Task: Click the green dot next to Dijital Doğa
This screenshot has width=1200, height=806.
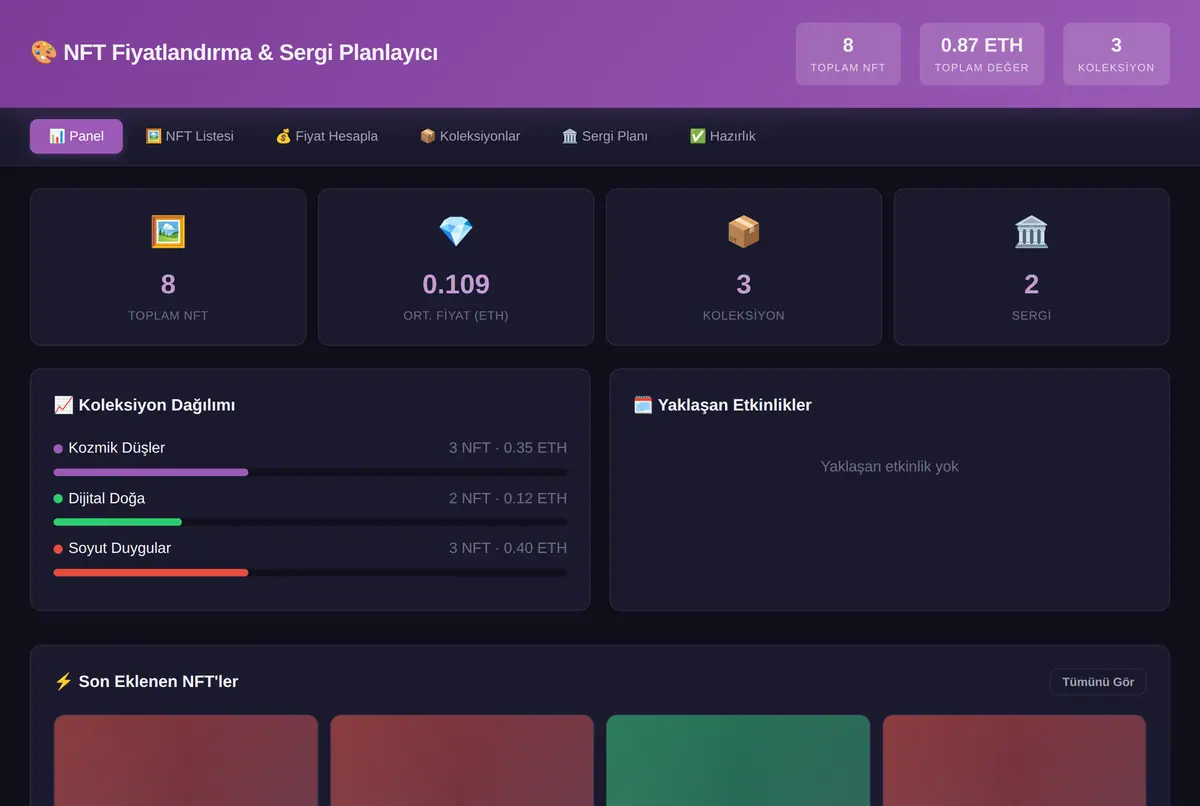Action: tap(58, 499)
